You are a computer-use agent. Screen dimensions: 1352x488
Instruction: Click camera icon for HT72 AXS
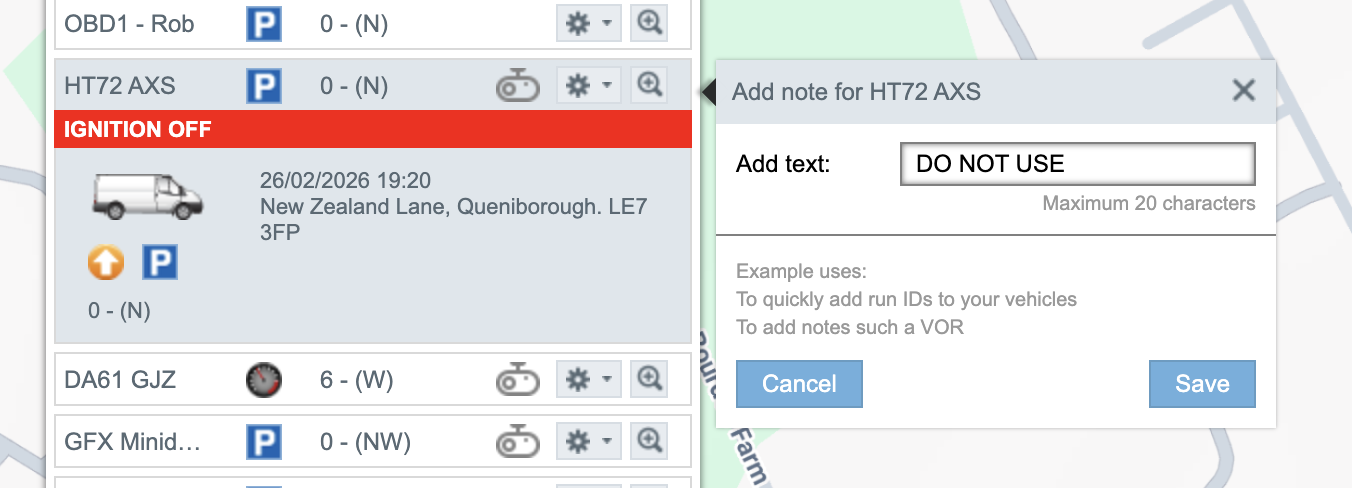517,87
